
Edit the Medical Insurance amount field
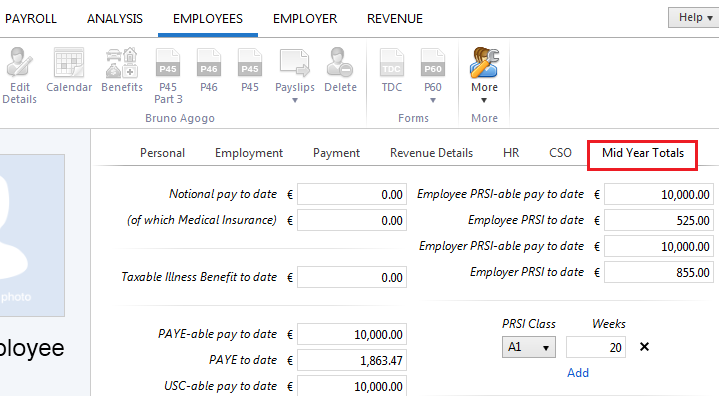click(x=352, y=220)
